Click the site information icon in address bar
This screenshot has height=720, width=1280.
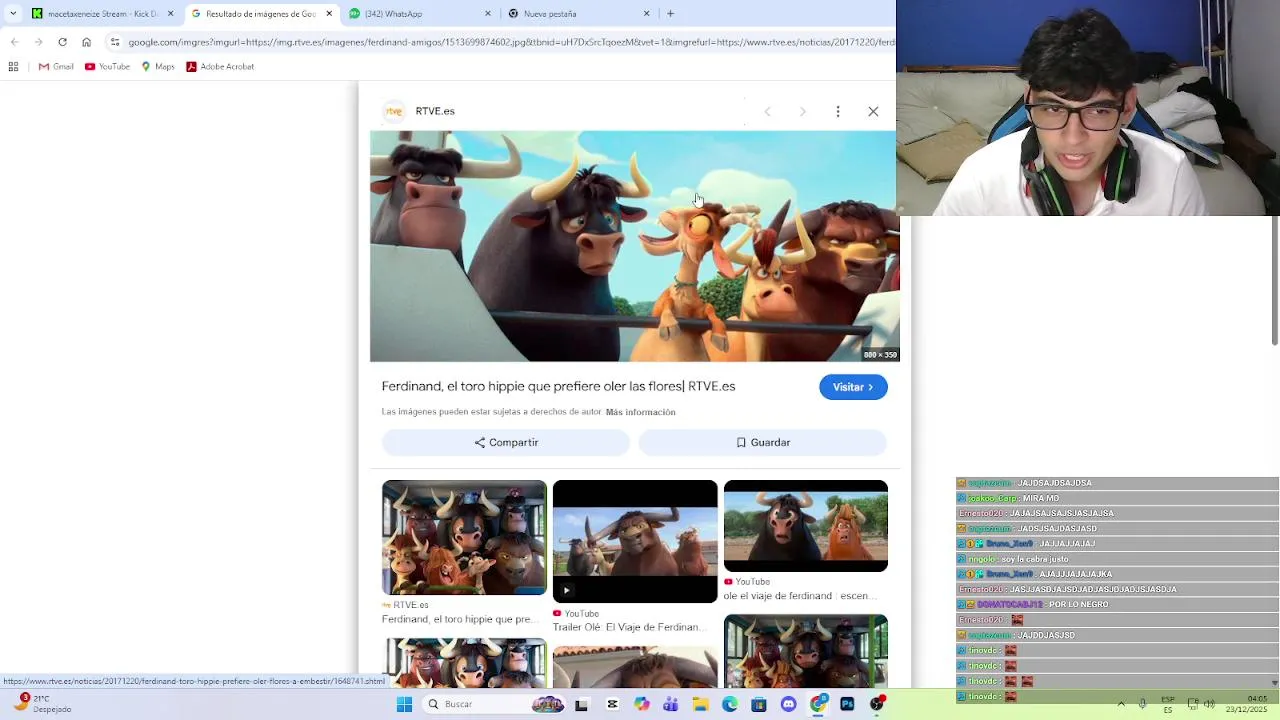click(115, 42)
